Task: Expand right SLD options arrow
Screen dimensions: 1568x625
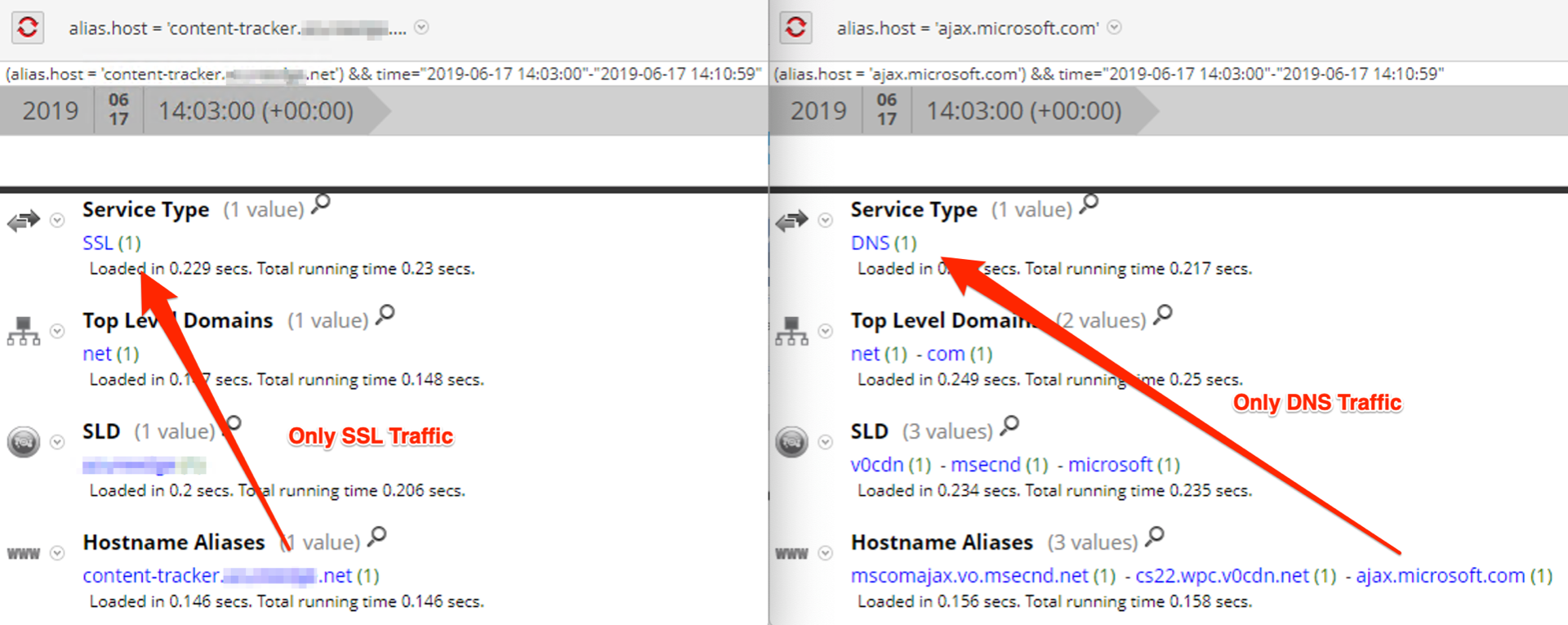Action: click(826, 442)
